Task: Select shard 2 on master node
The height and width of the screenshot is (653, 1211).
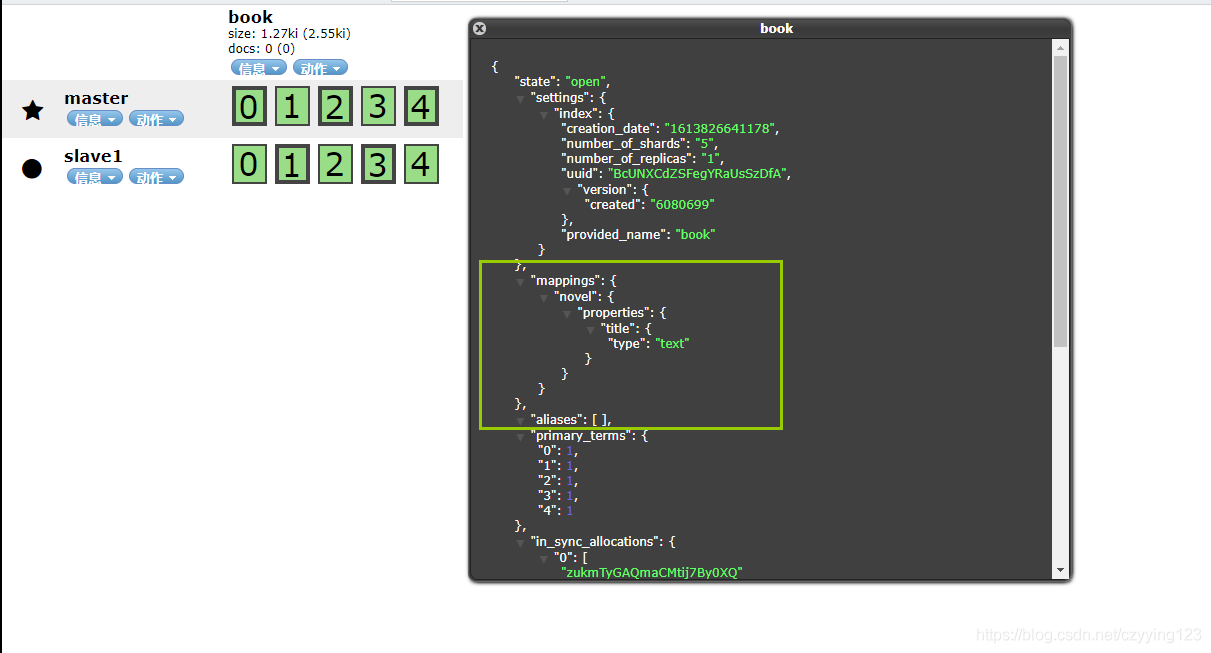Action: [x=335, y=106]
